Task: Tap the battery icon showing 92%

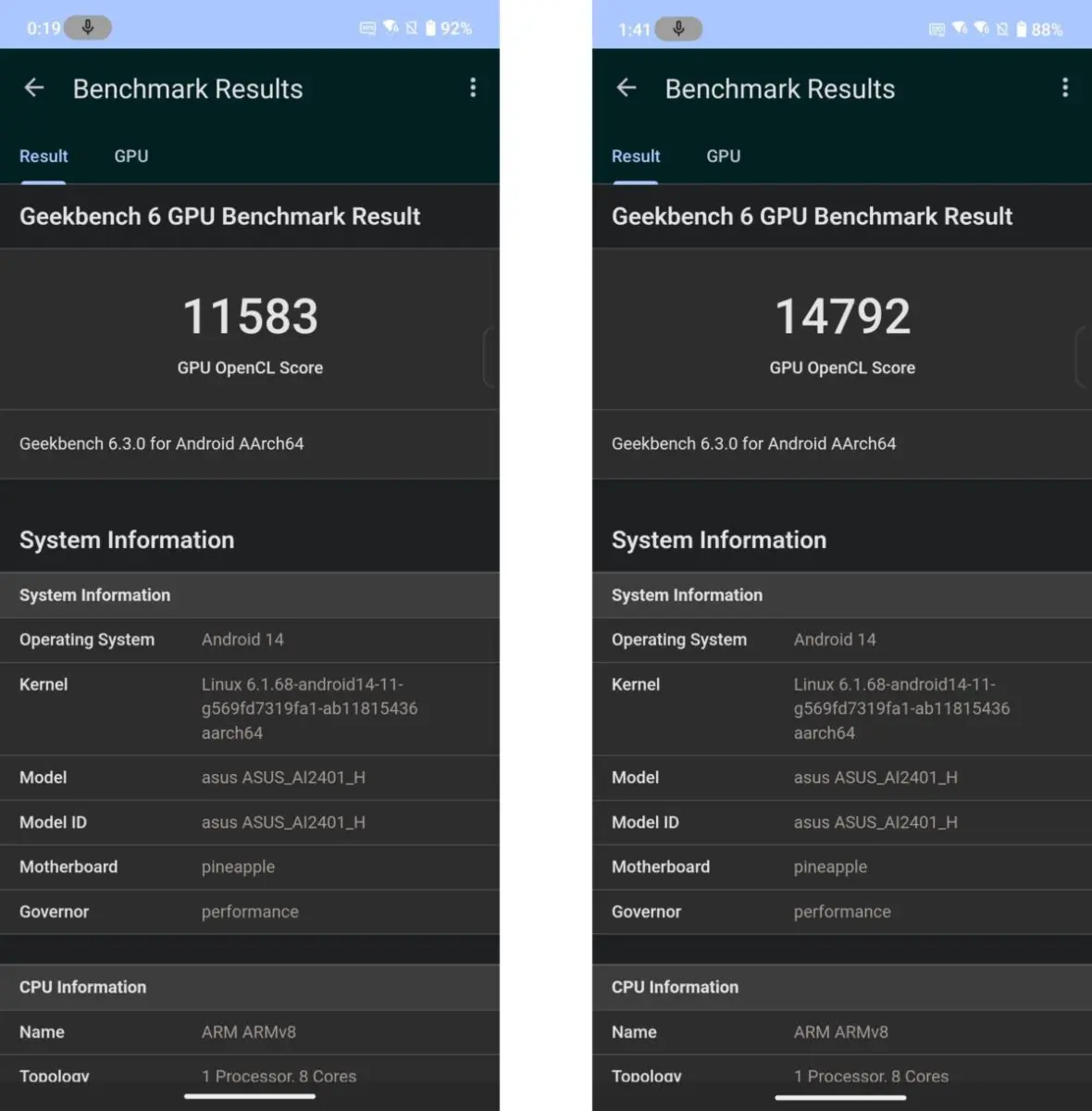Action: (x=430, y=28)
